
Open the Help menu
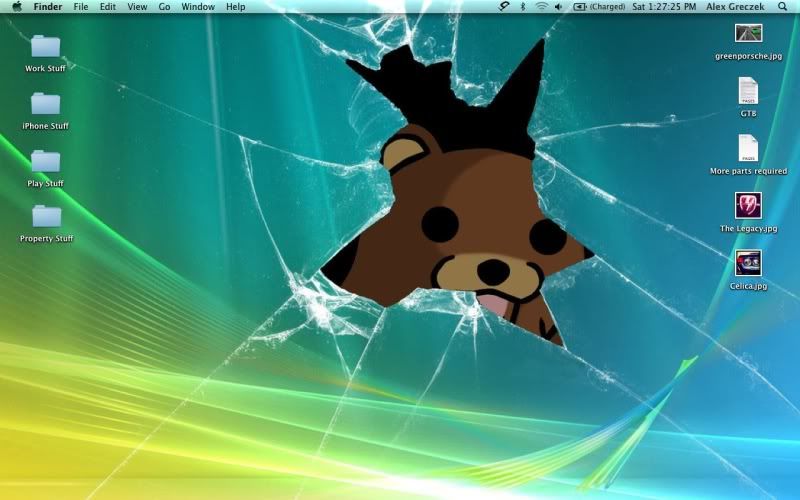[236, 7]
